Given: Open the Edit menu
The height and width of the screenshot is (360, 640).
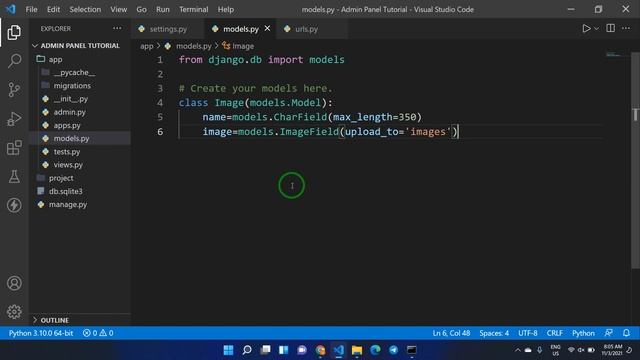Looking at the screenshot, I should (53, 9).
